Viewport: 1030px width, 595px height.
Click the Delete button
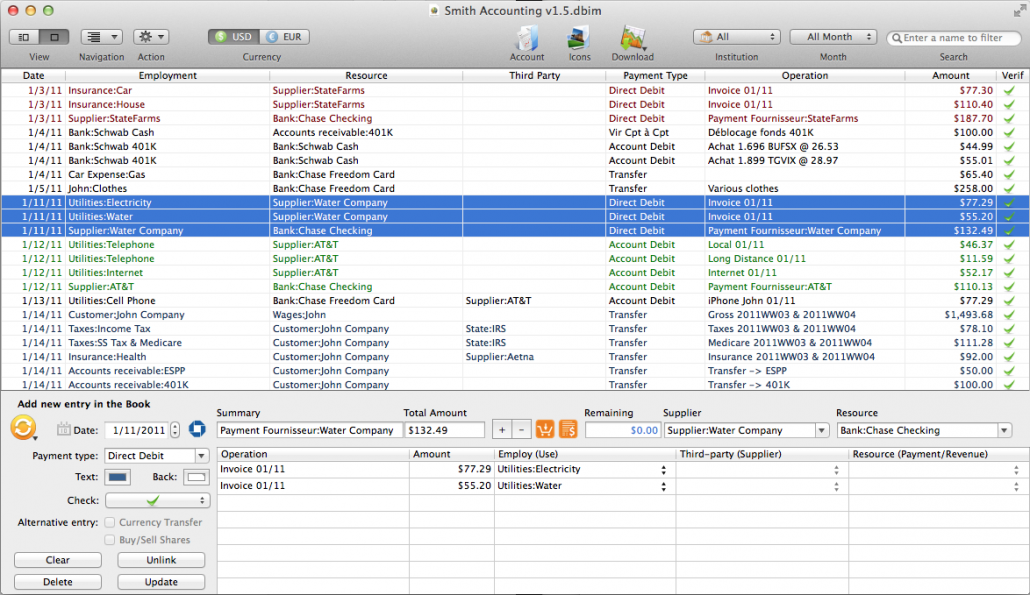(x=58, y=582)
